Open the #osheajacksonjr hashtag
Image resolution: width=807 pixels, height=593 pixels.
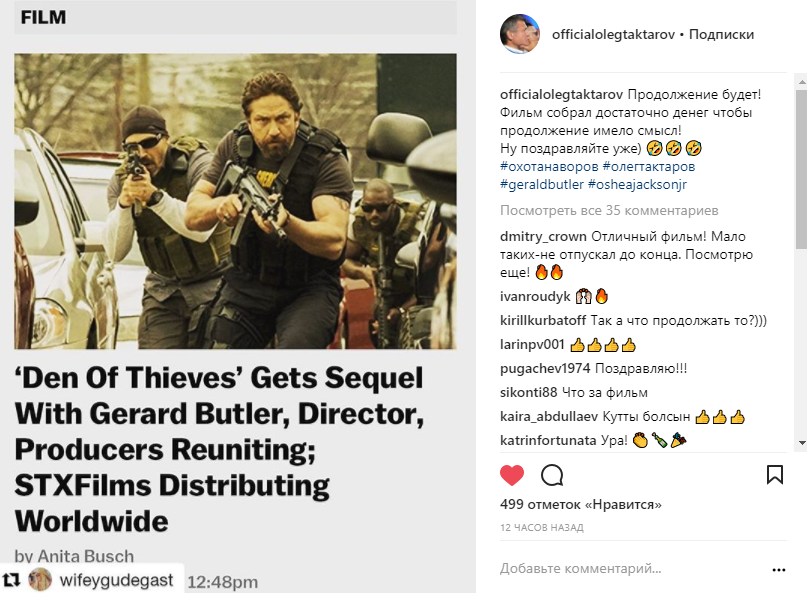point(637,184)
